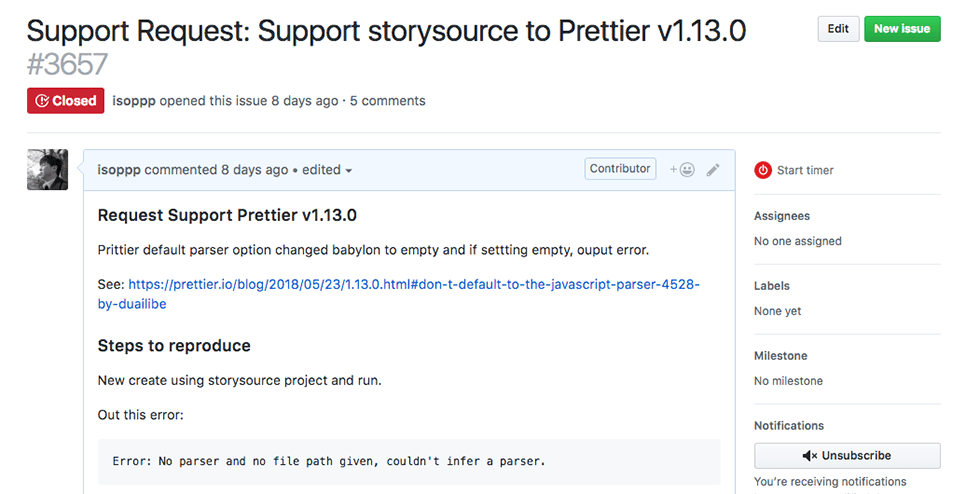Open the Labels section
Viewport: 980px width, 494px height.
[772, 286]
